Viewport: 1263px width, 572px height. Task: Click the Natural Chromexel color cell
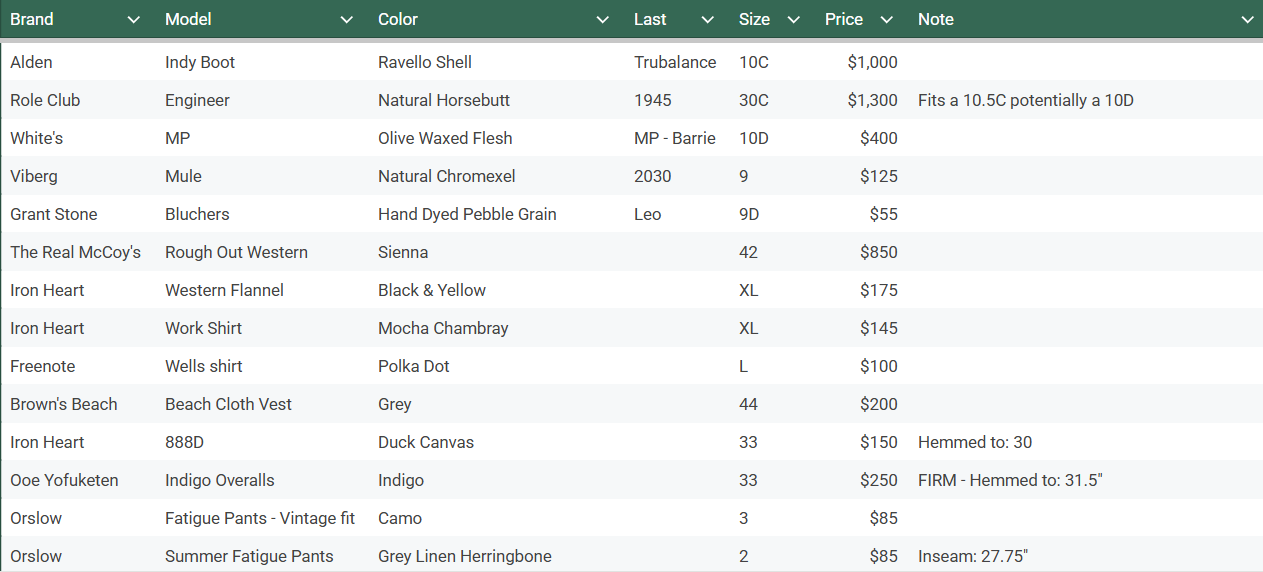tap(447, 176)
